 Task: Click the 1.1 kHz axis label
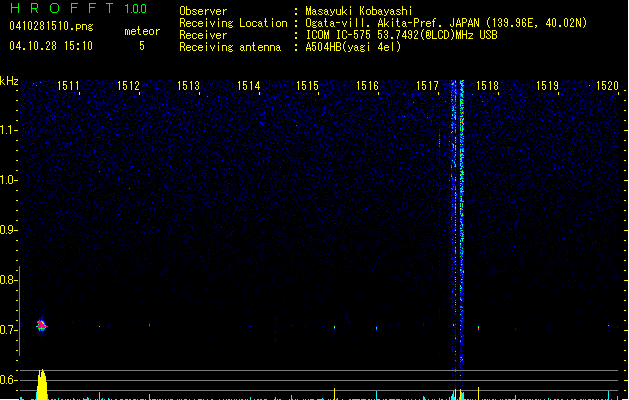coord(8,130)
